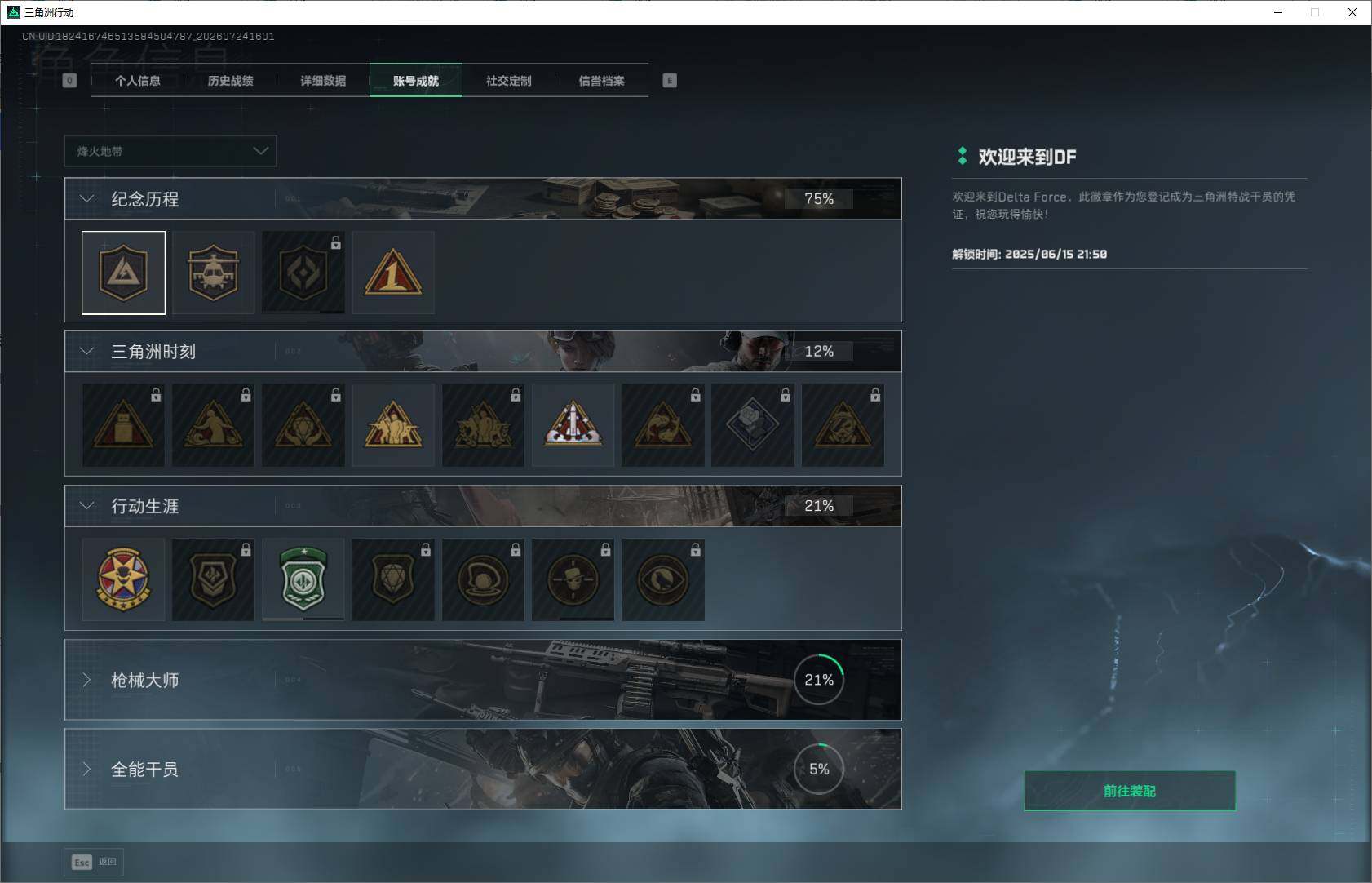
Task: Go to the 社交定制 tab
Action: pos(509,80)
